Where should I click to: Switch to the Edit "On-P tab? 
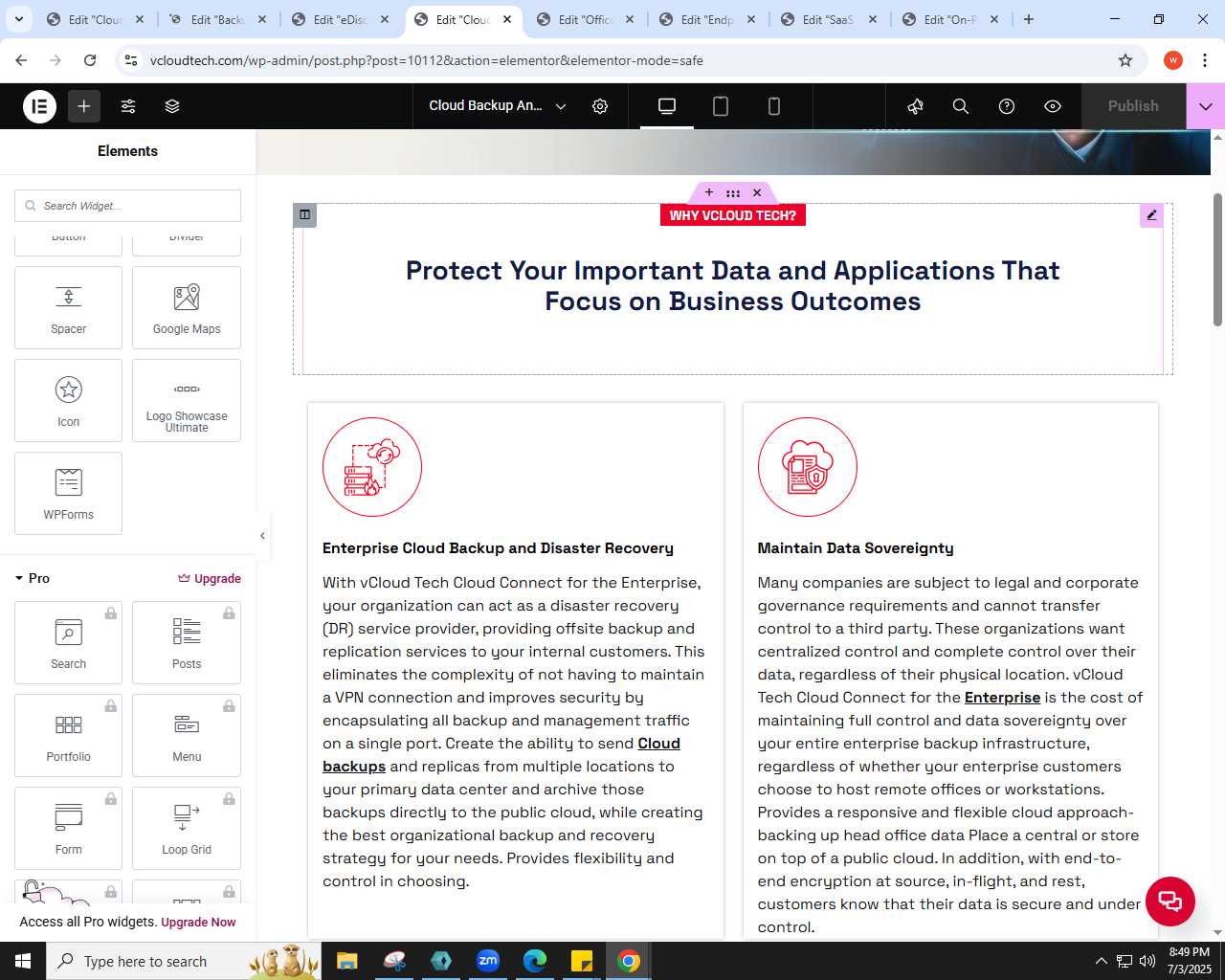[x=950, y=19]
